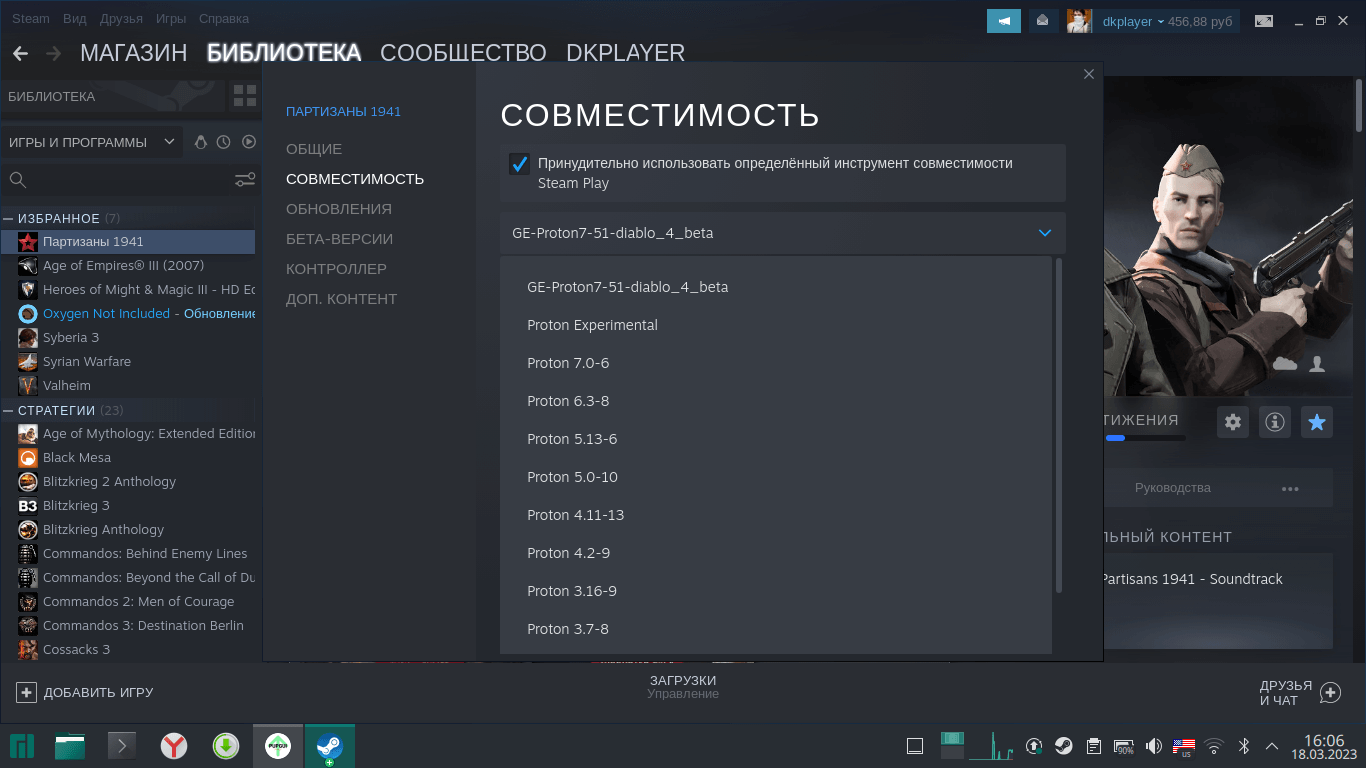Click the ДОБАВИТЬ ИГРУ button
This screenshot has width=1366, height=768.
(x=85, y=692)
